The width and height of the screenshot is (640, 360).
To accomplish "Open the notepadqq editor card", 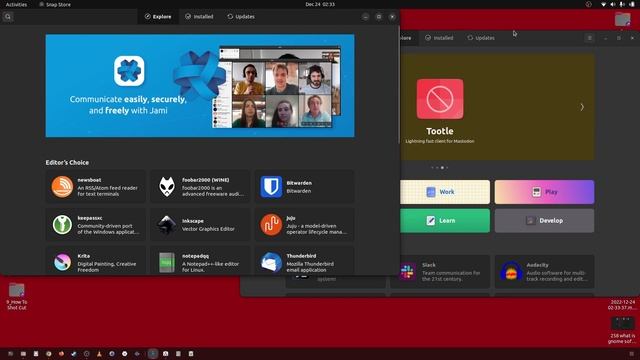I will [200, 261].
